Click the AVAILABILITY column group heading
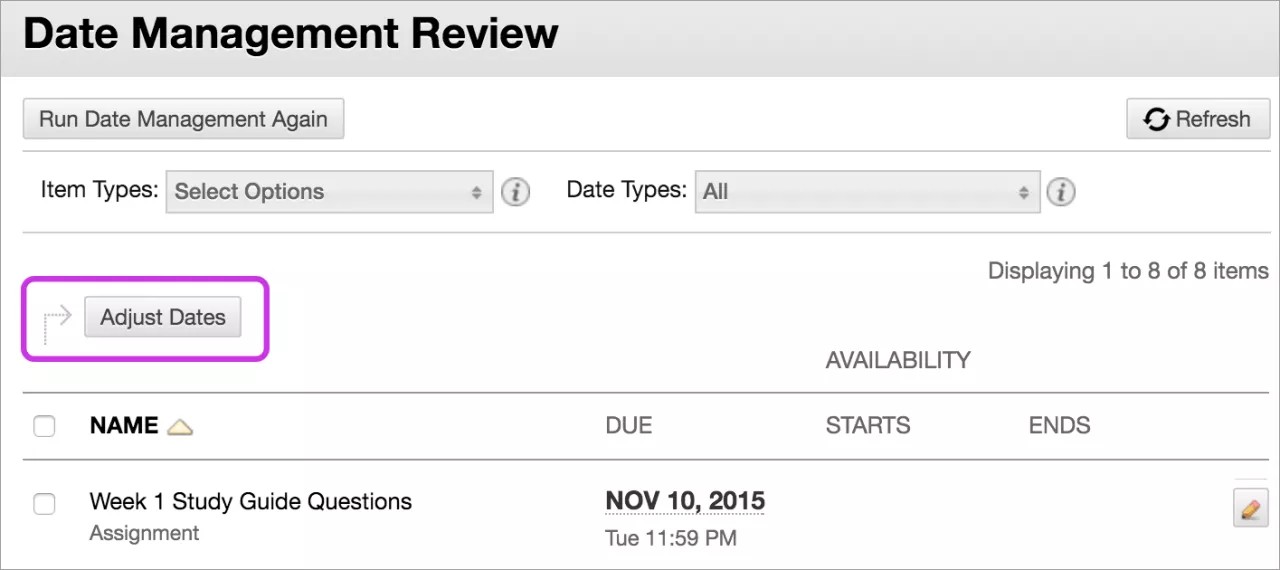The image size is (1280, 570). coord(897,360)
